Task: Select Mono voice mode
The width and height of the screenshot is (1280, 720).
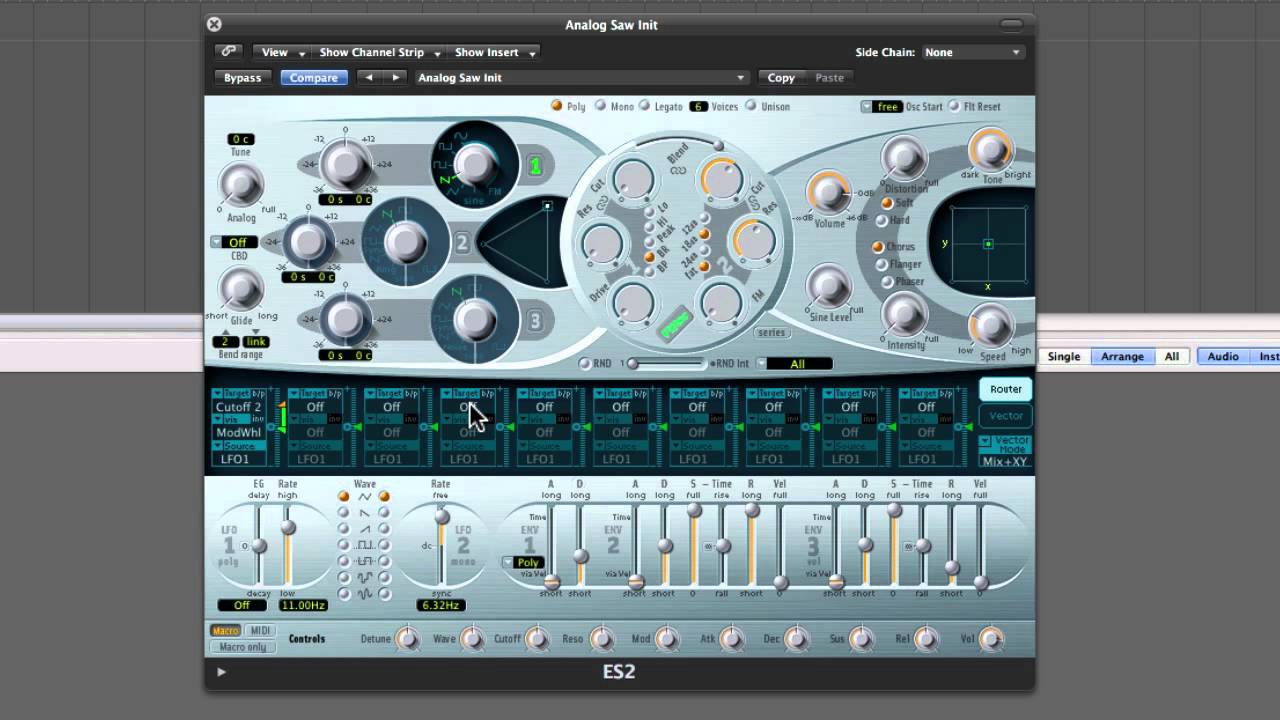Action: coord(600,106)
